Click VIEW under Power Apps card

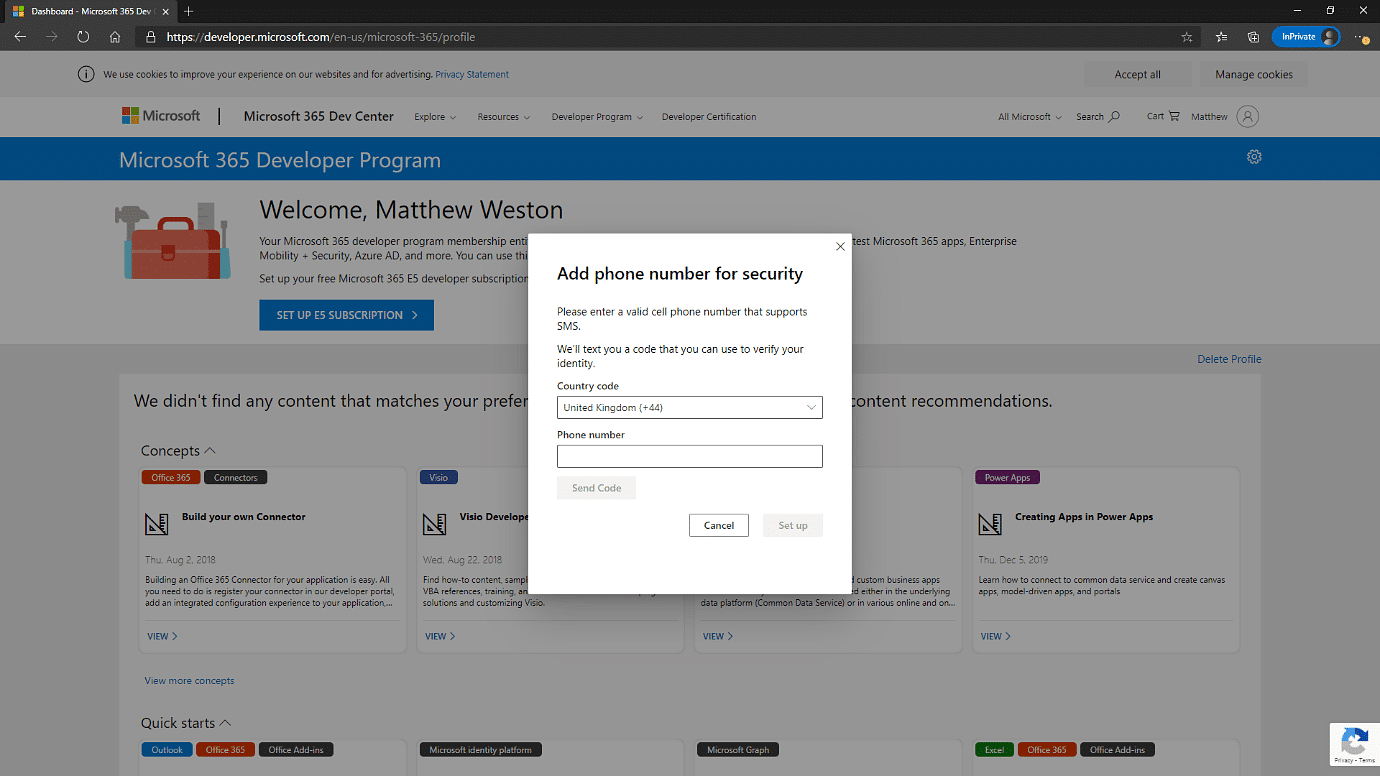(995, 636)
